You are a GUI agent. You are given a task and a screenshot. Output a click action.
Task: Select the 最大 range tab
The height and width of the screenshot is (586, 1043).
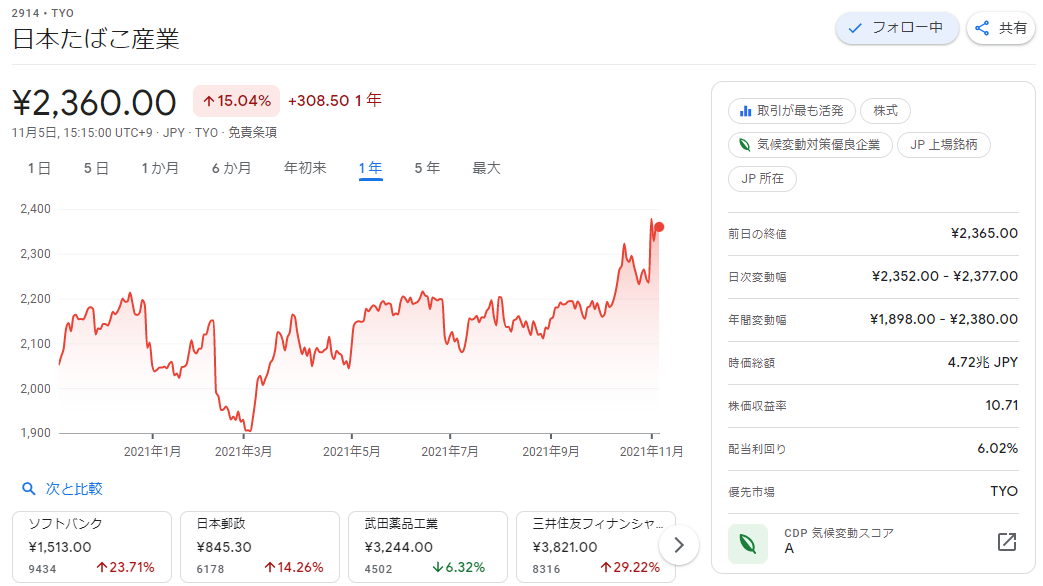[x=486, y=168]
